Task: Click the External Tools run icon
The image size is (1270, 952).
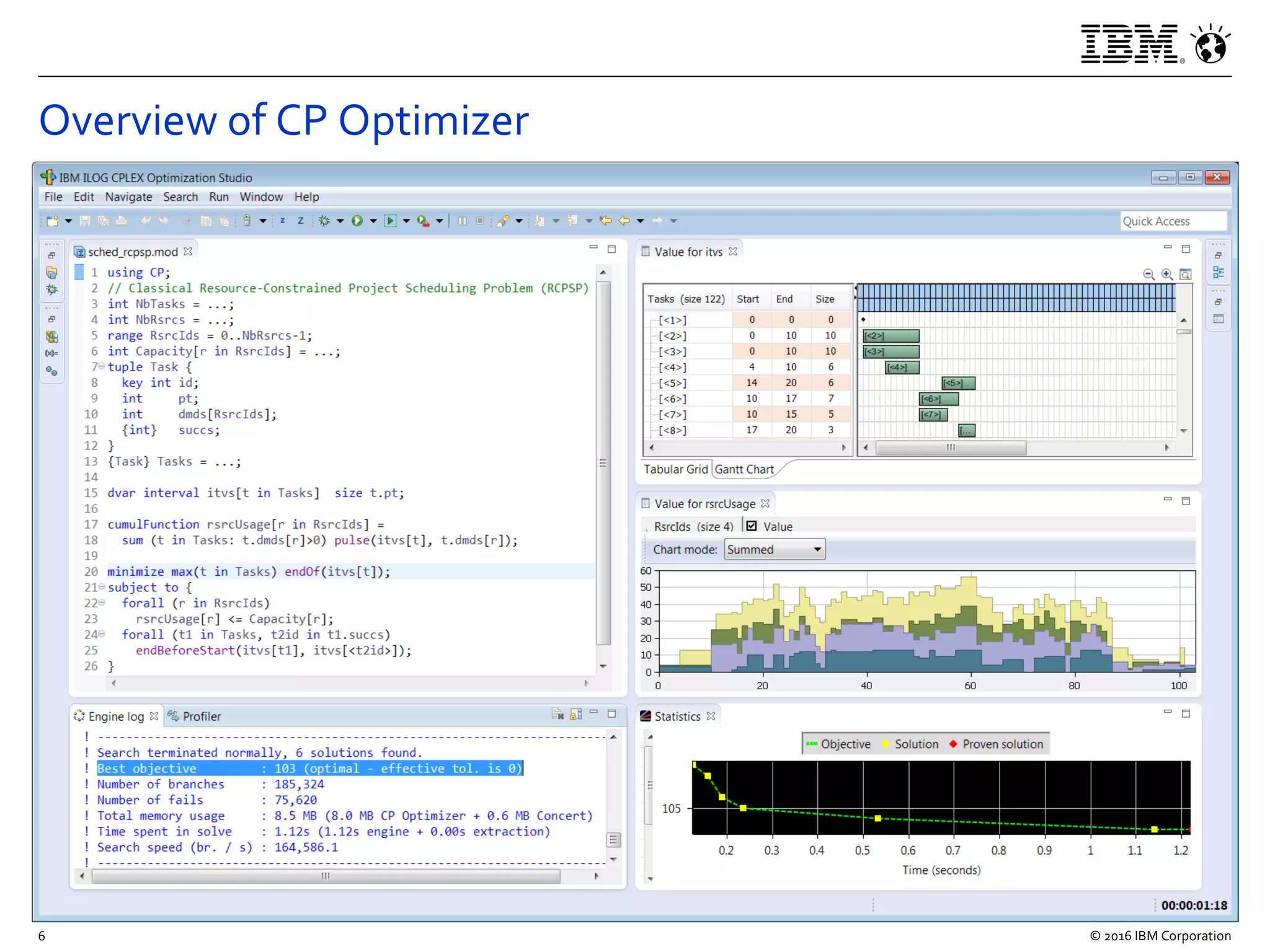Action: (x=424, y=221)
